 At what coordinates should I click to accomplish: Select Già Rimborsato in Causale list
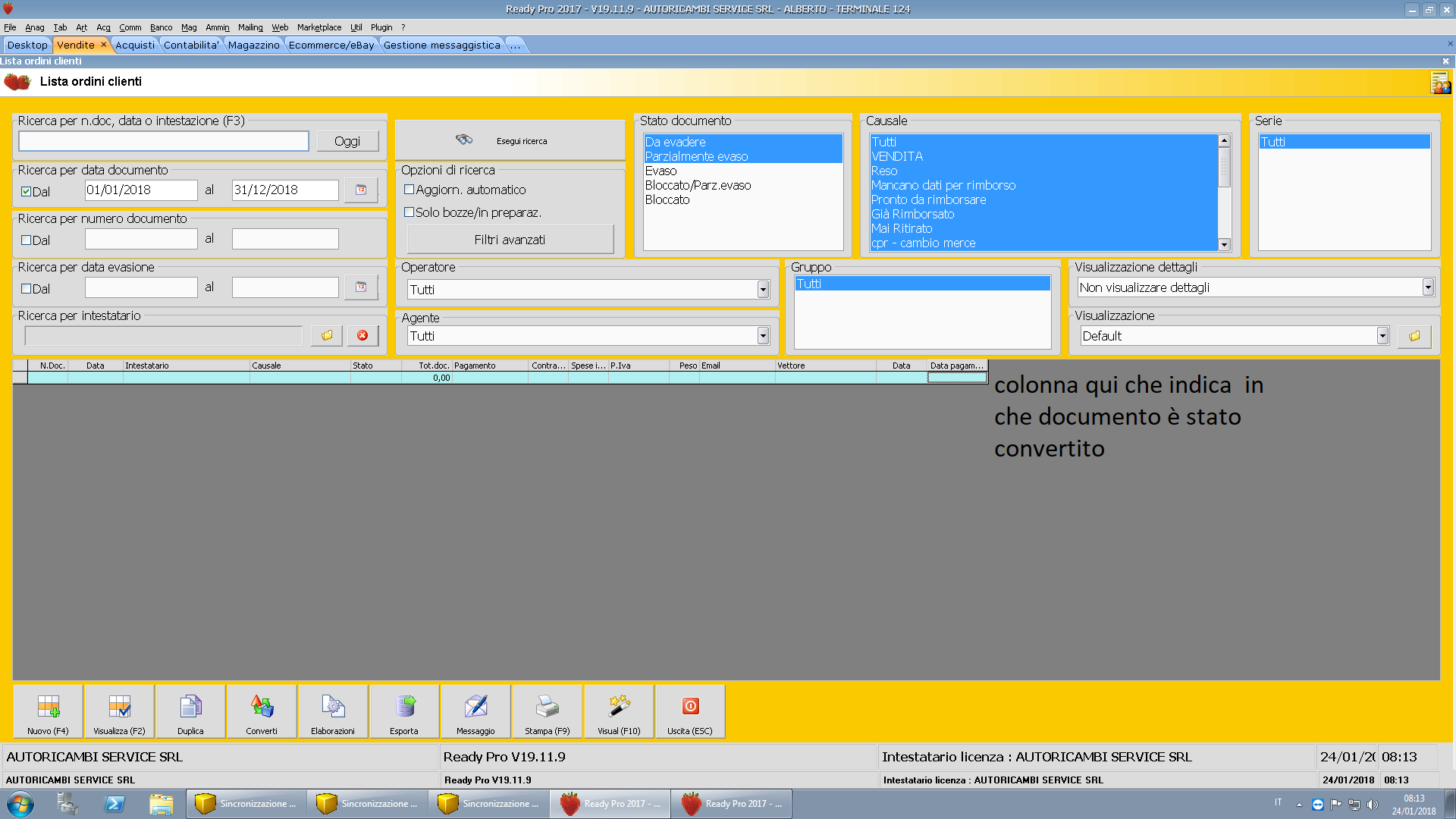pos(1043,214)
